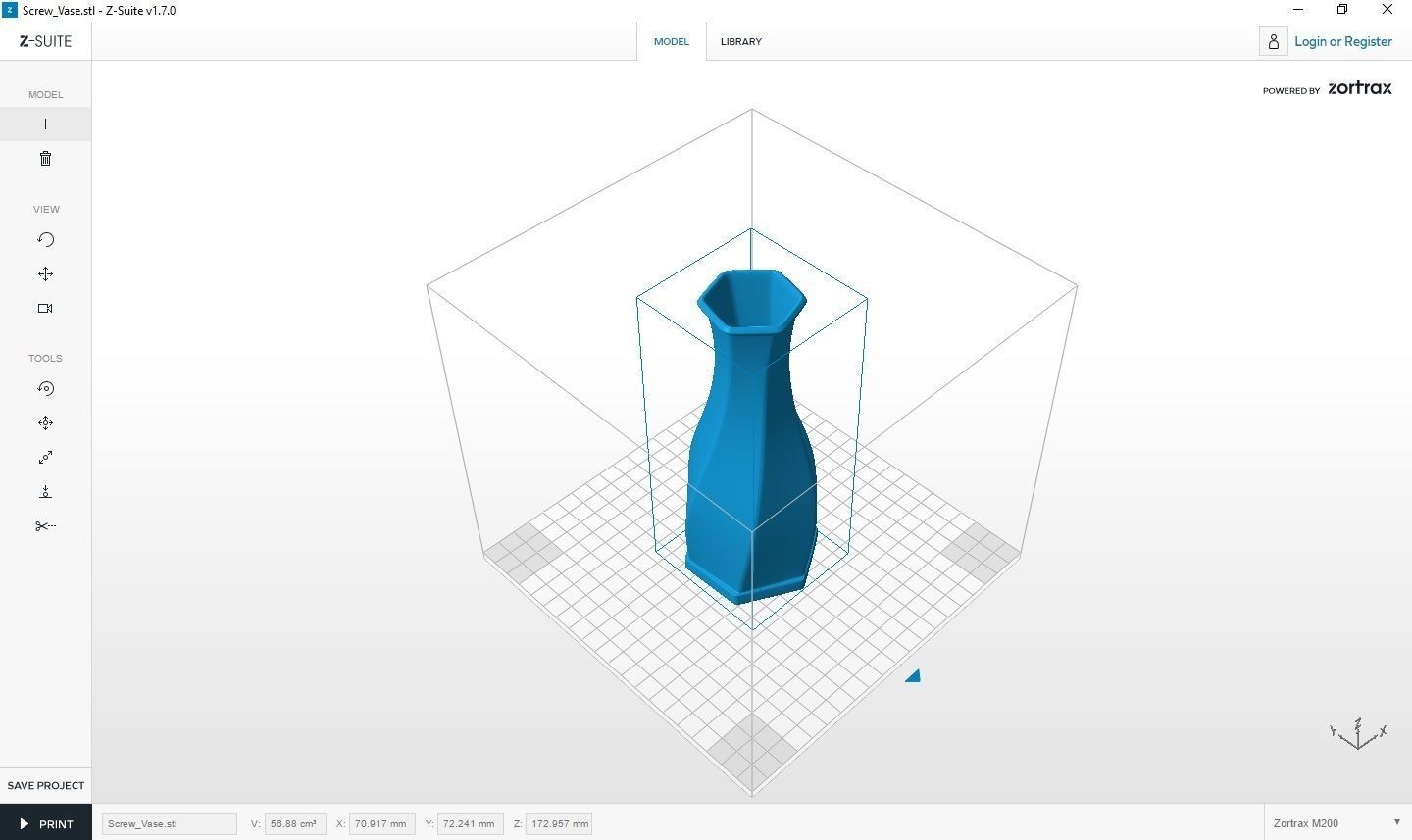This screenshot has width=1412, height=840.
Task: Start printing with the PRINT button
Action: point(45,823)
